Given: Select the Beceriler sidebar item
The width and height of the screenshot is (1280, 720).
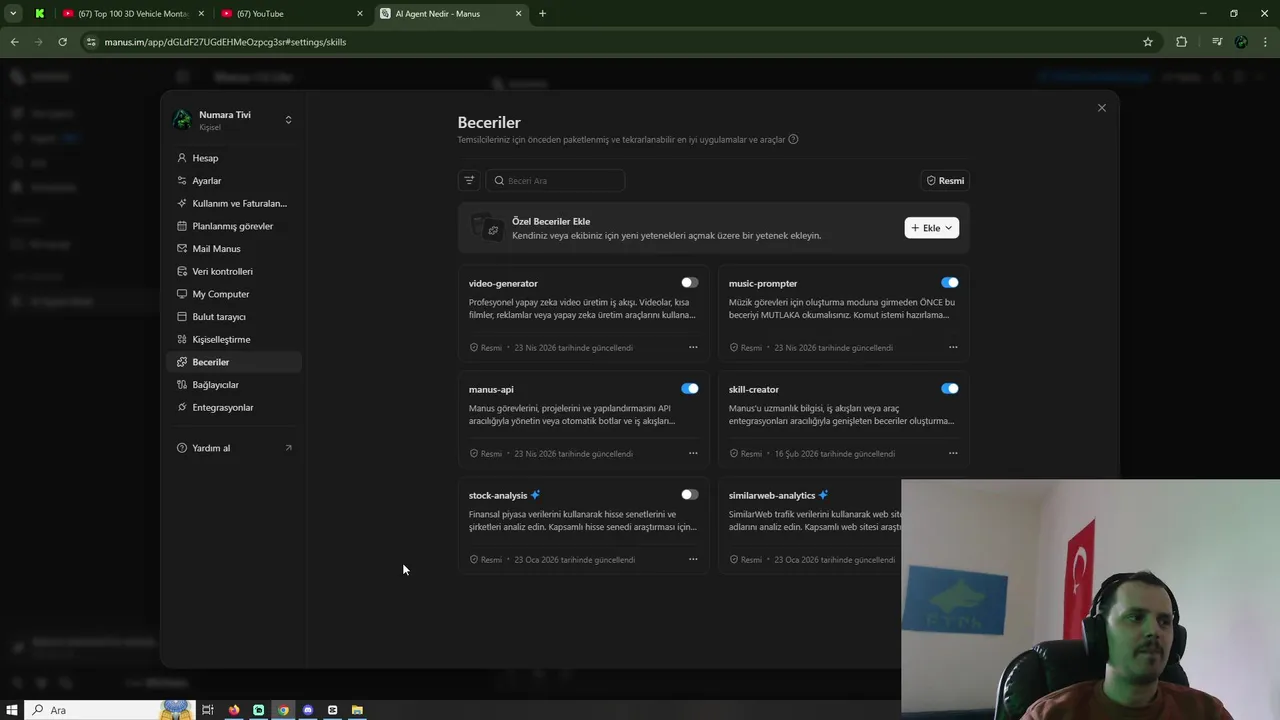Looking at the screenshot, I should pos(234,362).
